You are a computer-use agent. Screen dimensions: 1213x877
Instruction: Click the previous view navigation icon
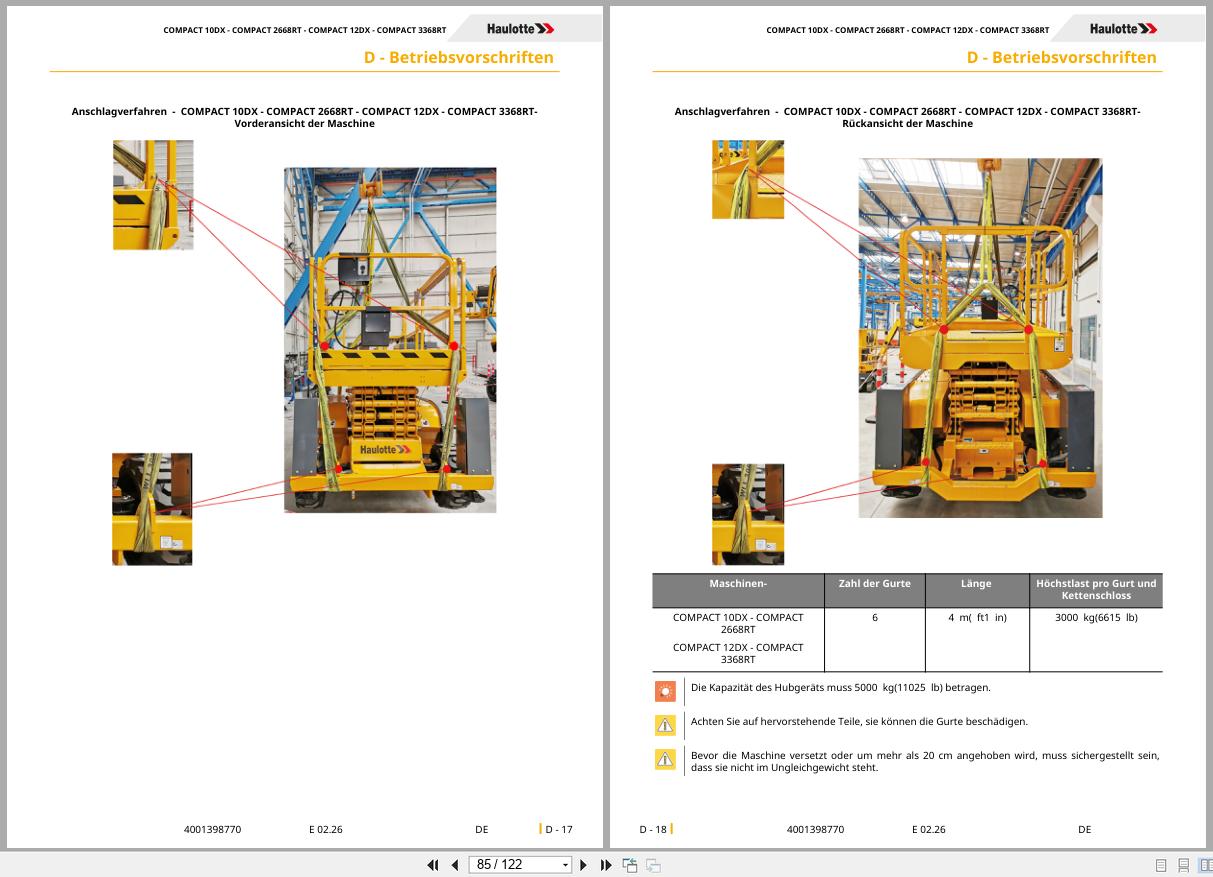tap(630, 865)
